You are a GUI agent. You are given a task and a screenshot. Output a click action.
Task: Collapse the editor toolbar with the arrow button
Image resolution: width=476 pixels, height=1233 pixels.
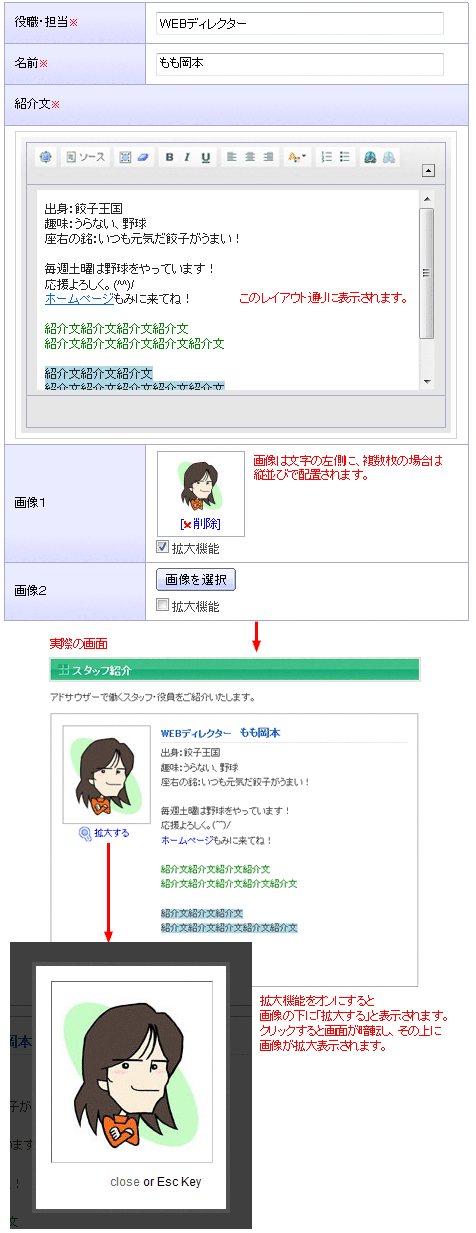pos(428,171)
